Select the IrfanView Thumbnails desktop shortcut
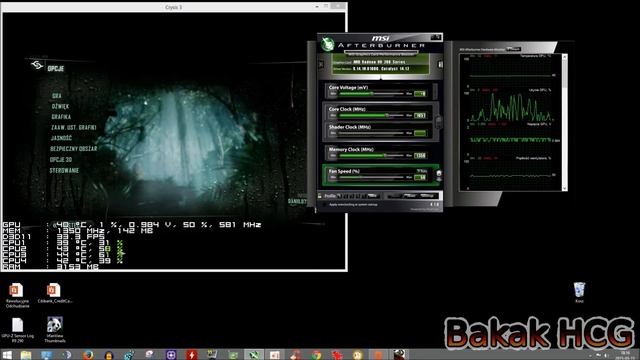640x360 pixels. [55, 330]
